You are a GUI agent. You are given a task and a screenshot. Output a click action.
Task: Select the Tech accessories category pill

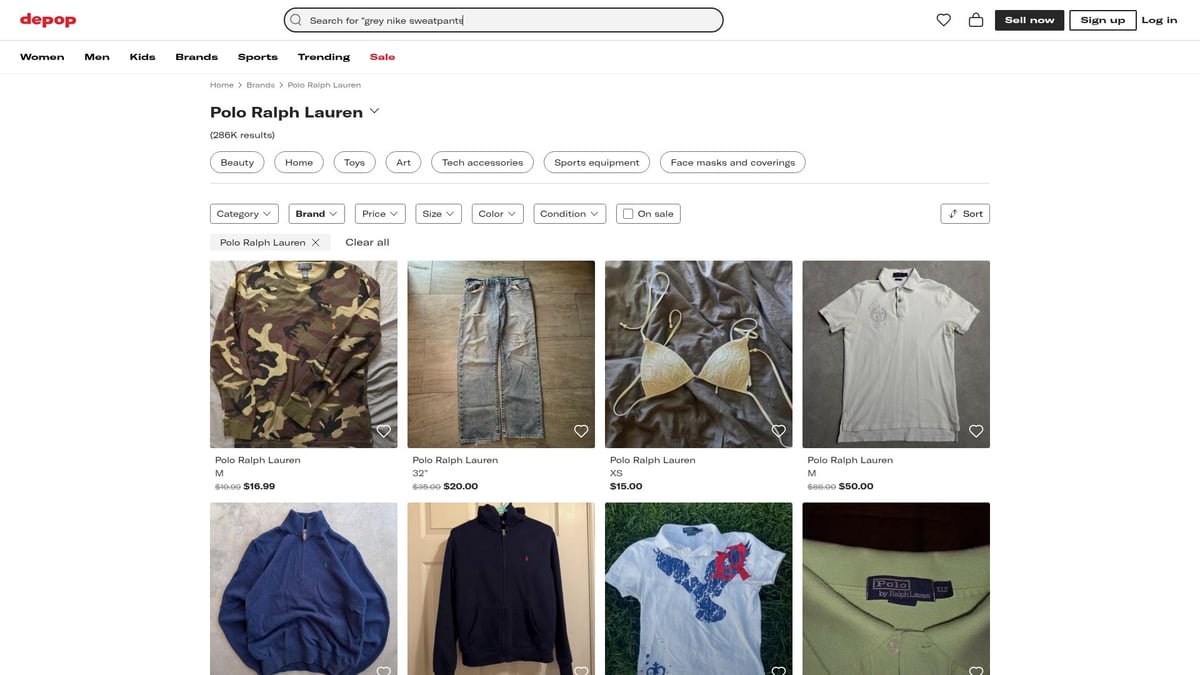coord(482,162)
